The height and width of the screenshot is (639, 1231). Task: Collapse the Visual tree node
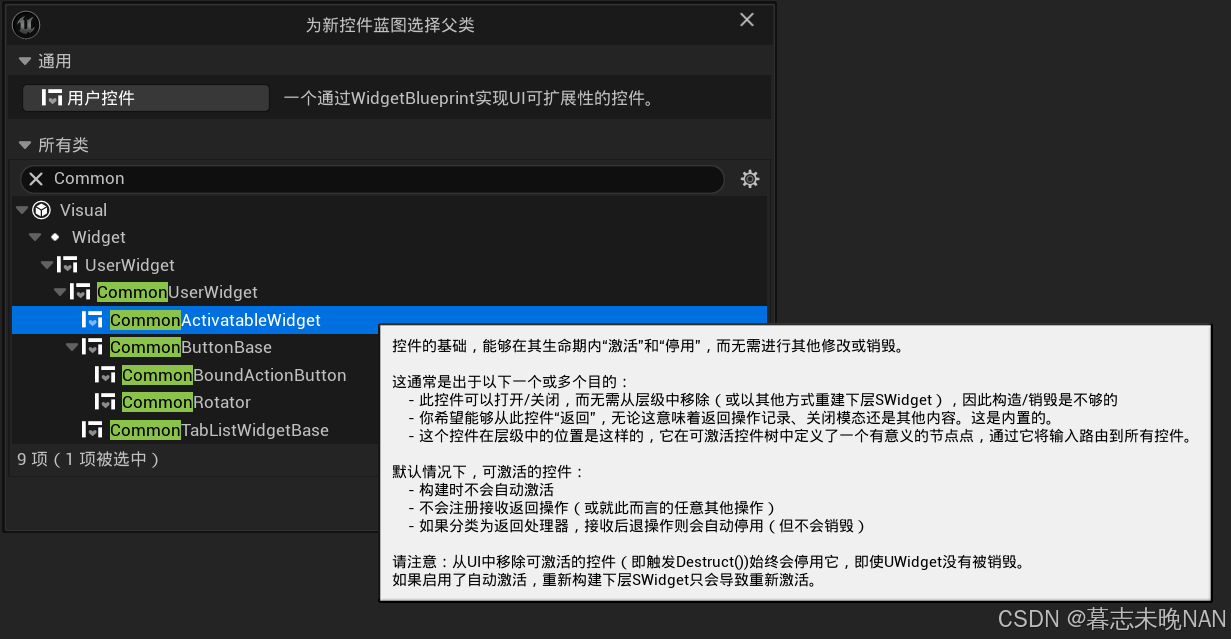22,210
